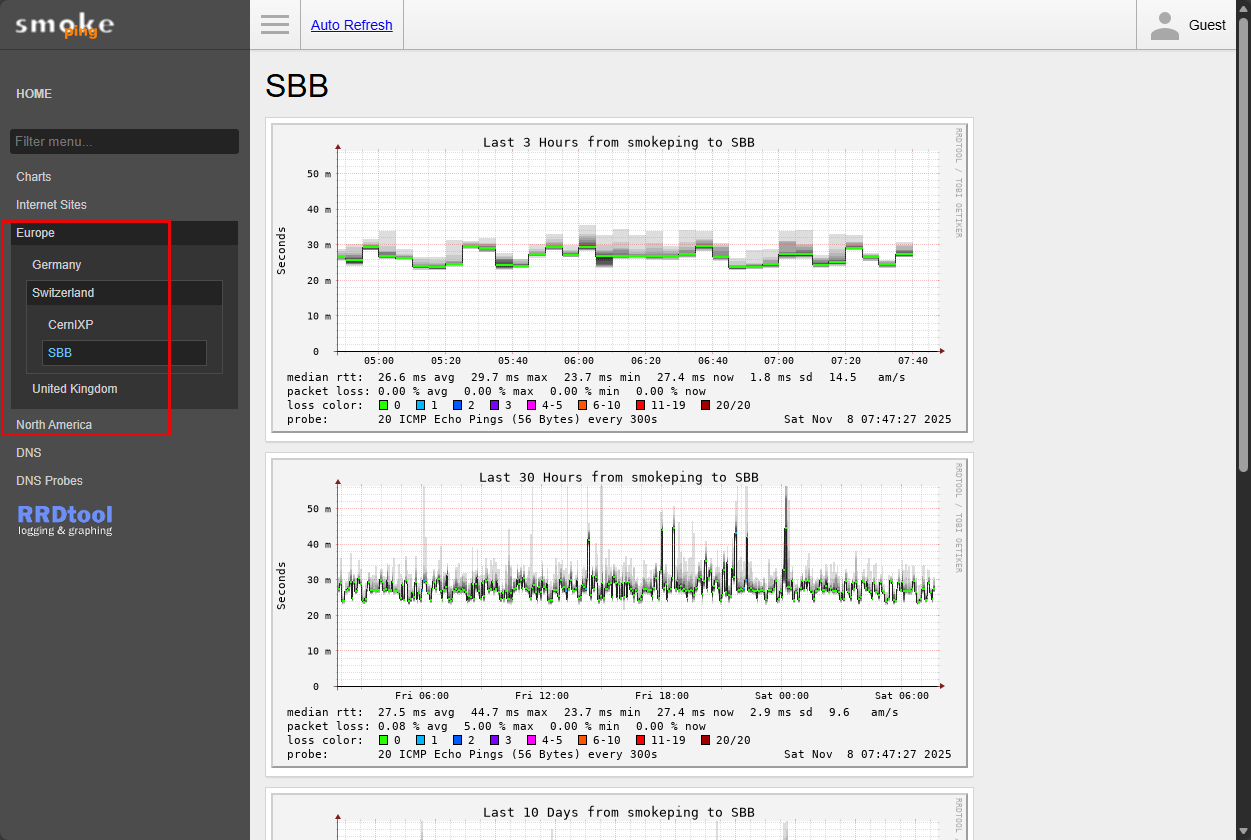Open United Kingdom in sidebar

tap(75, 389)
